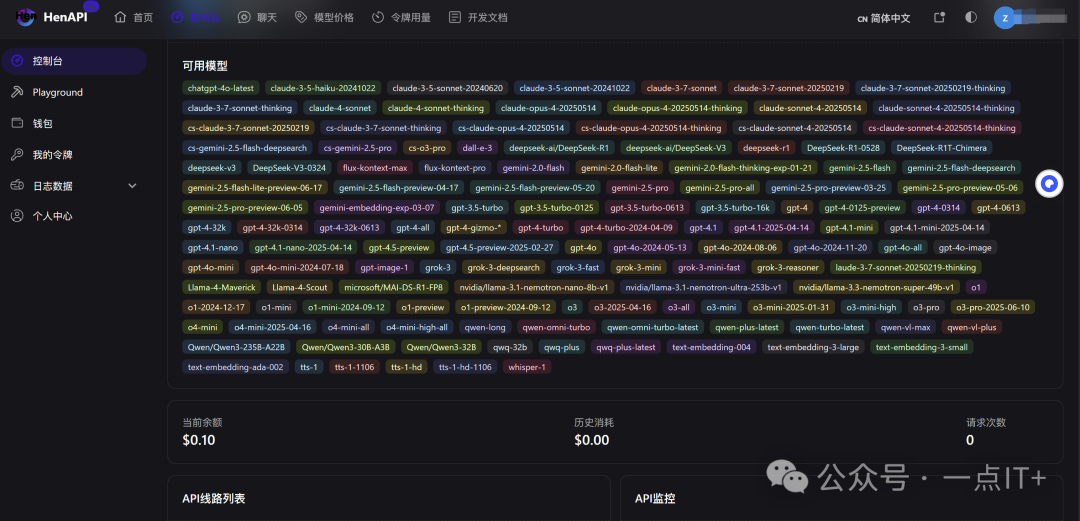Toggle the dark/light theme icon
The image size is (1080, 521).
pyautogui.click(x=971, y=17)
